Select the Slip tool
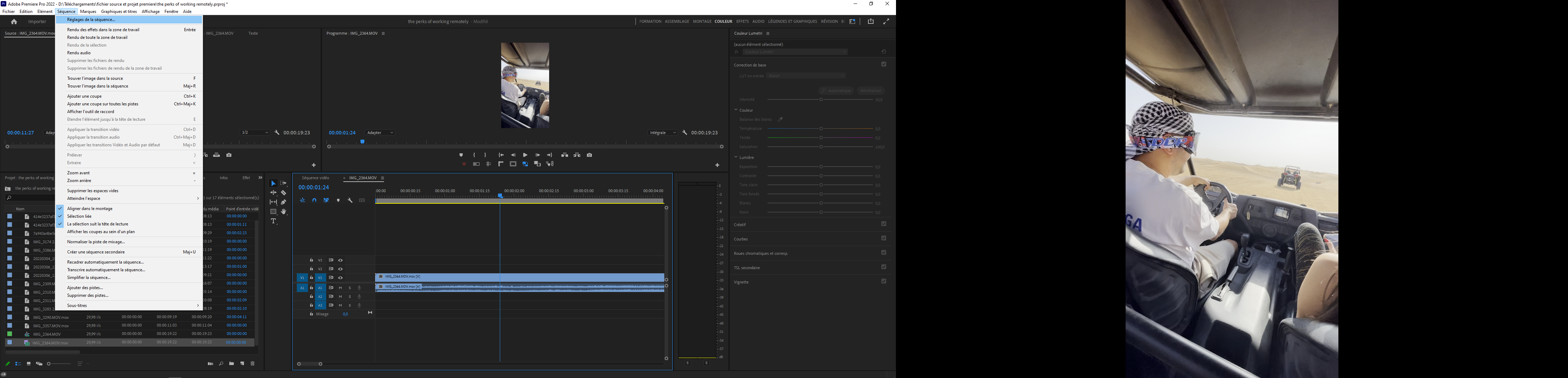Viewport: 1568px width, 378px height. (273, 202)
